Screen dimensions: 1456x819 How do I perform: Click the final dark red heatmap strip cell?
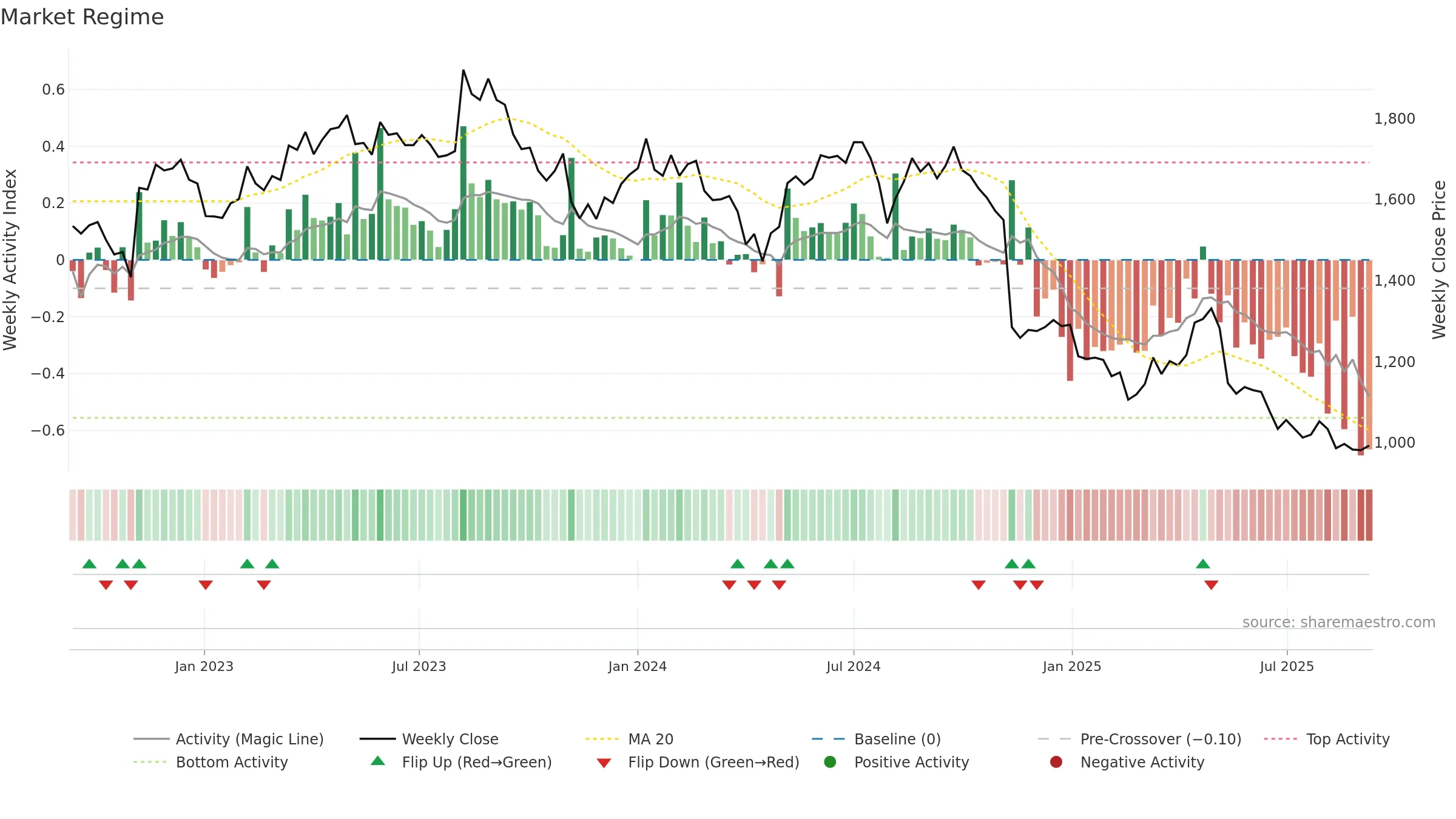pyautogui.click(x=1369, y=515)
